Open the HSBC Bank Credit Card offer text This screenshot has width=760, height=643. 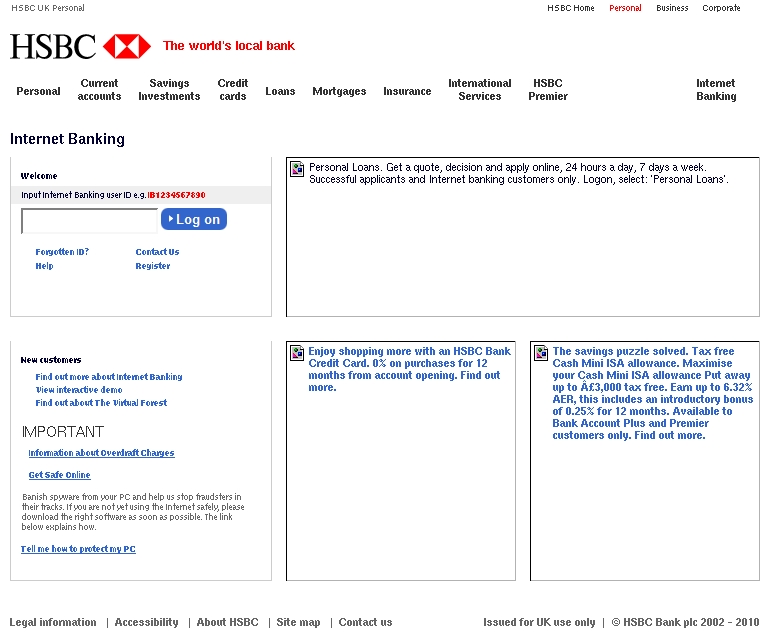(x=410, y=369)
